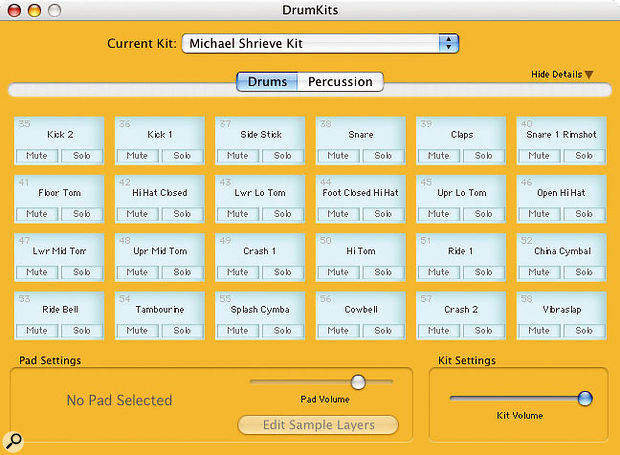Solo the Tambourine pad
Image resolution: width=620 pixels, height=455 pixels.
click(182, 330)
